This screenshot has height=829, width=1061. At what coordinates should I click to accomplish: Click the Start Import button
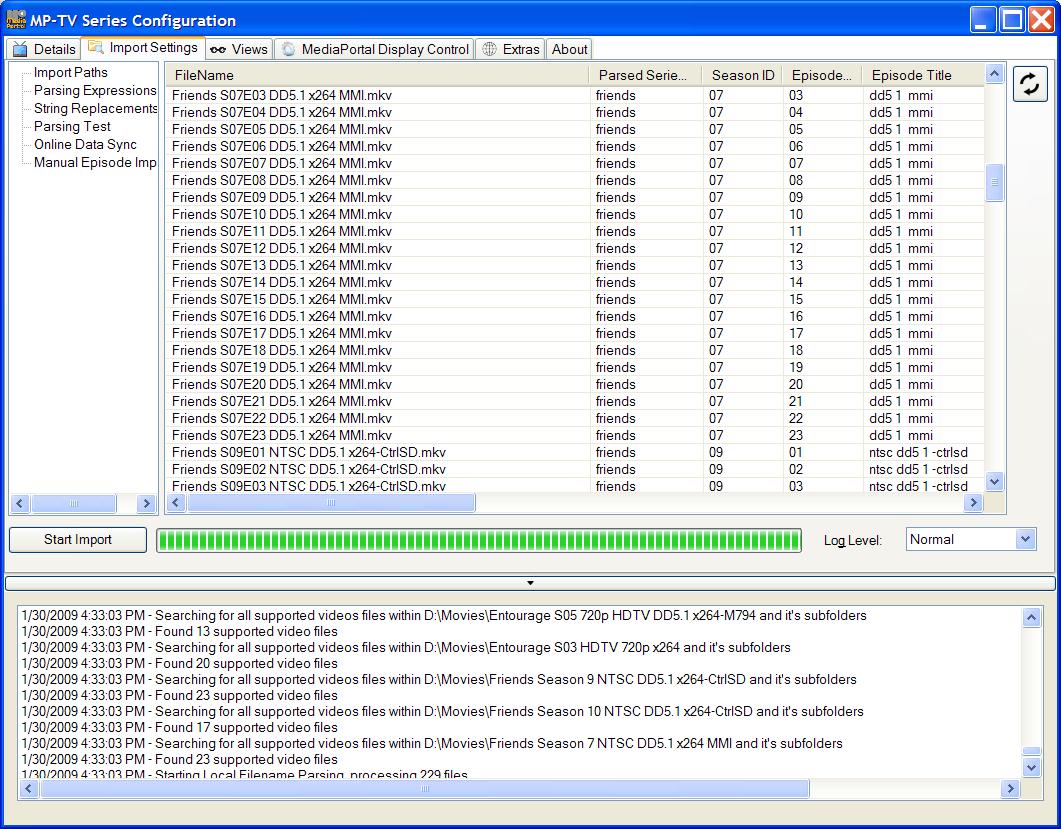click(78, 540)
